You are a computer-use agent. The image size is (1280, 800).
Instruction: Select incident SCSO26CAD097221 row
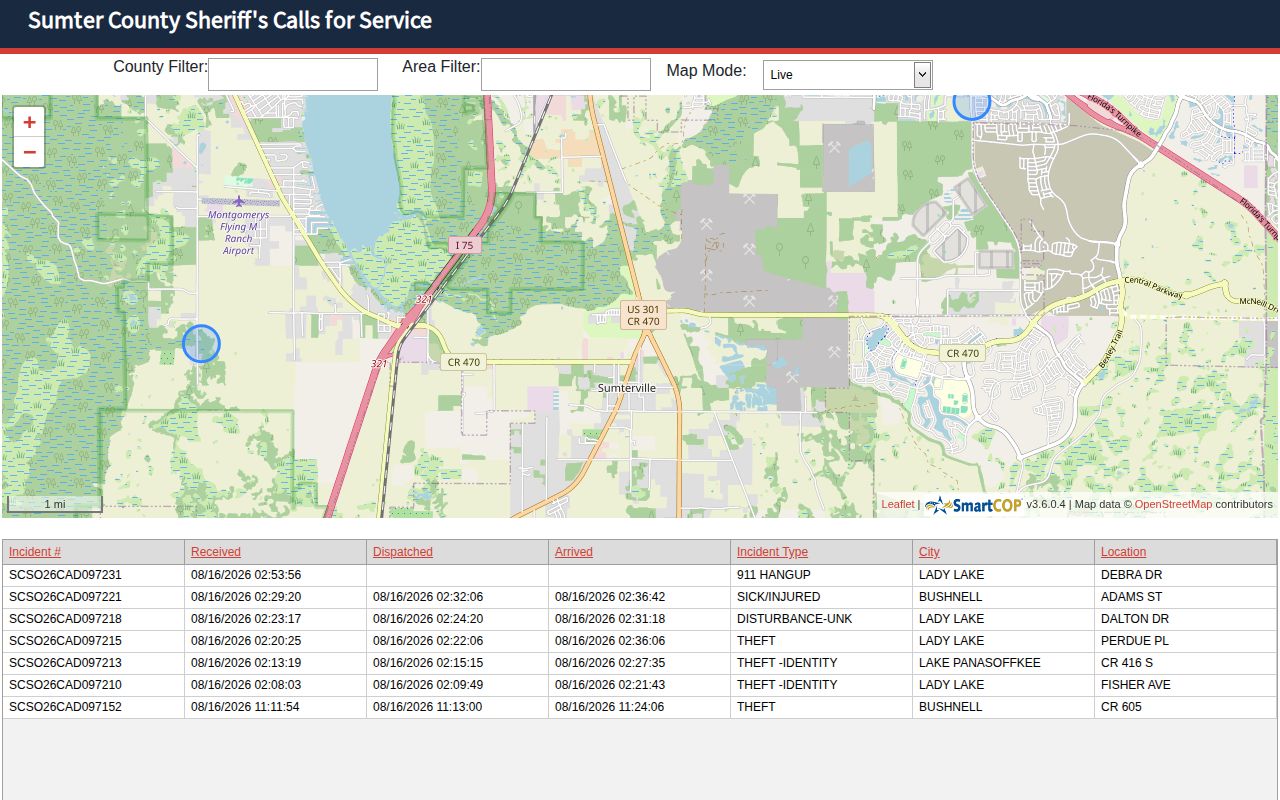[x=640, y=597]
